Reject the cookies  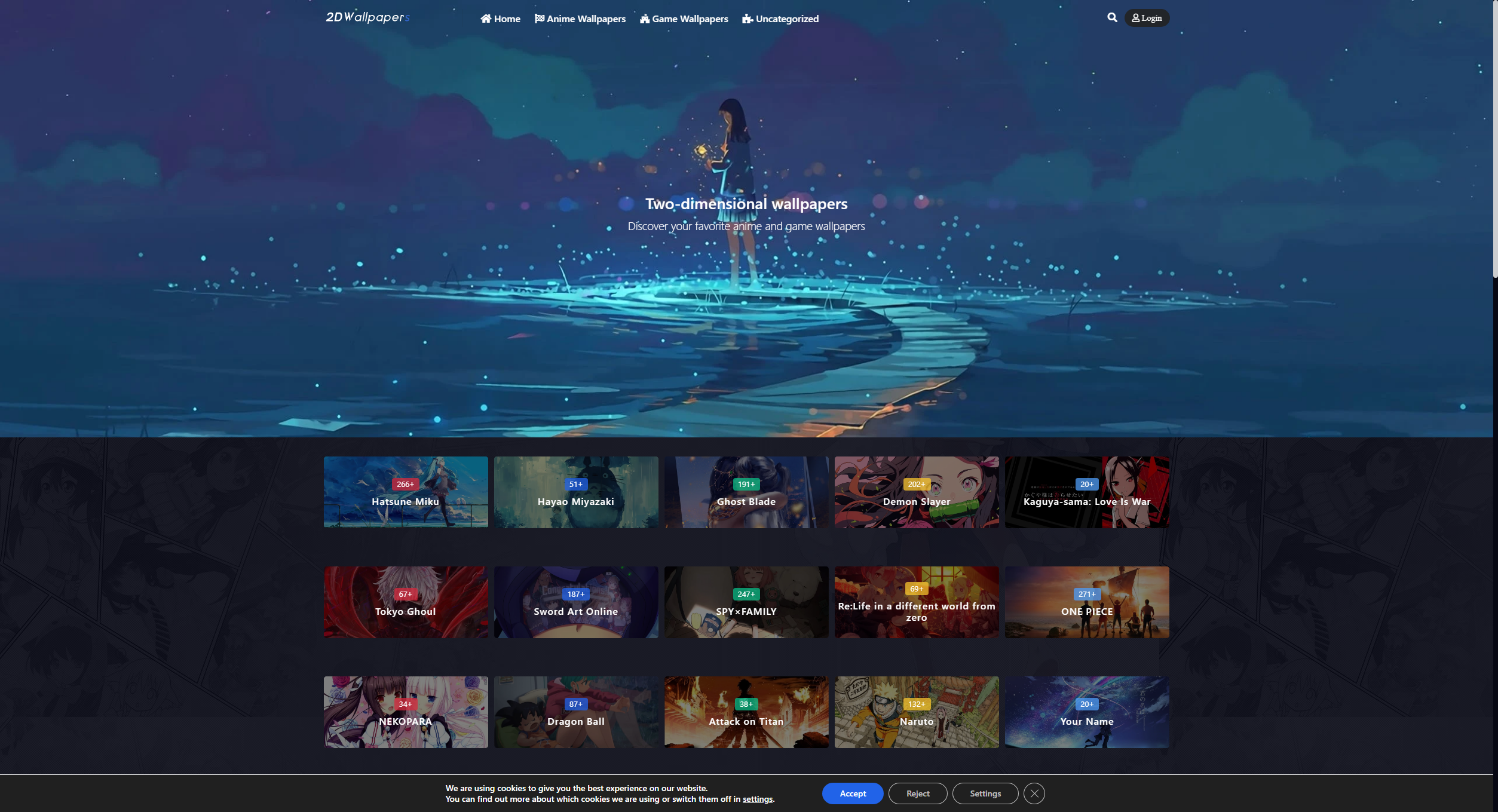[x=917, y=793]
